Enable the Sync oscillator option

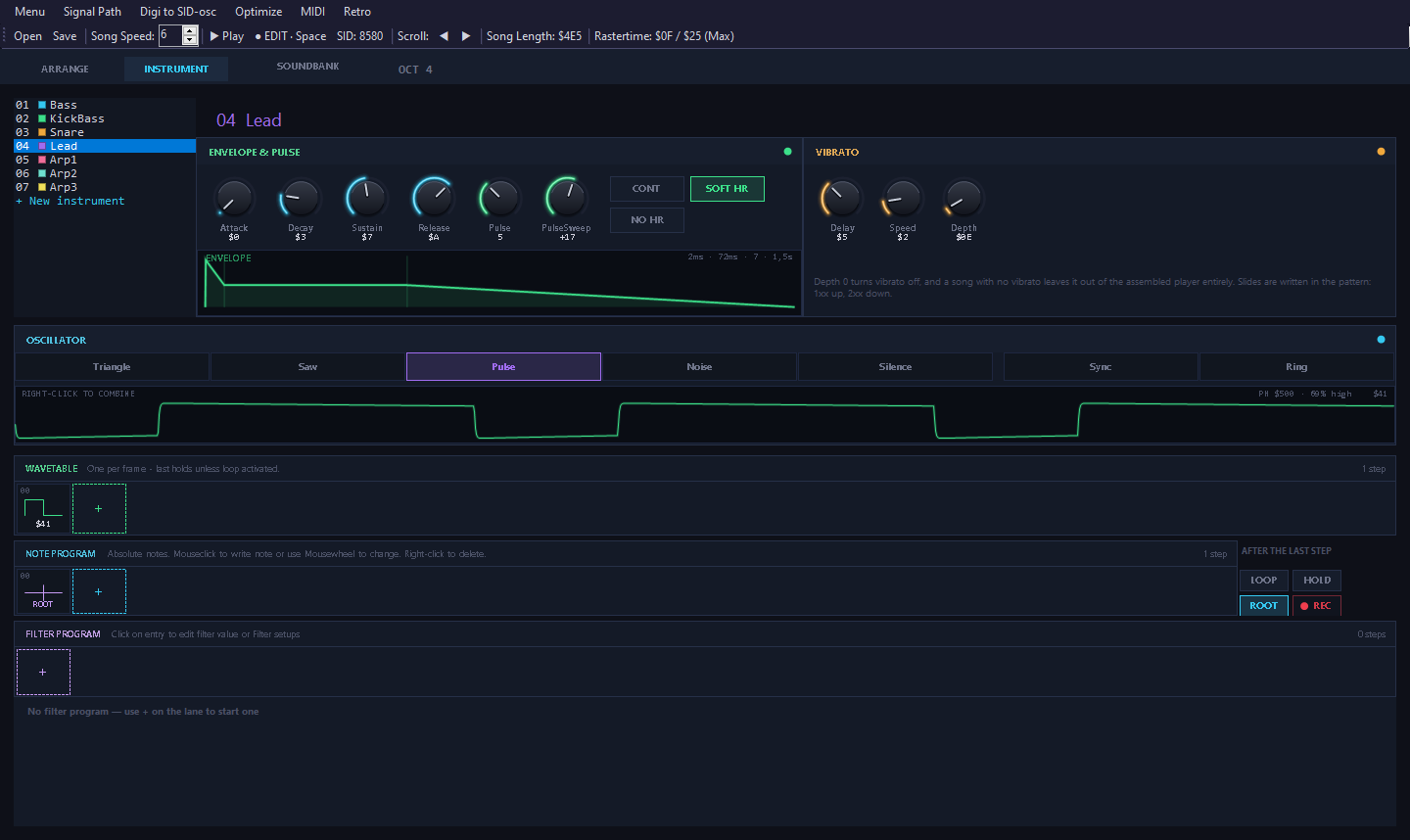(x=1101, y=367)
